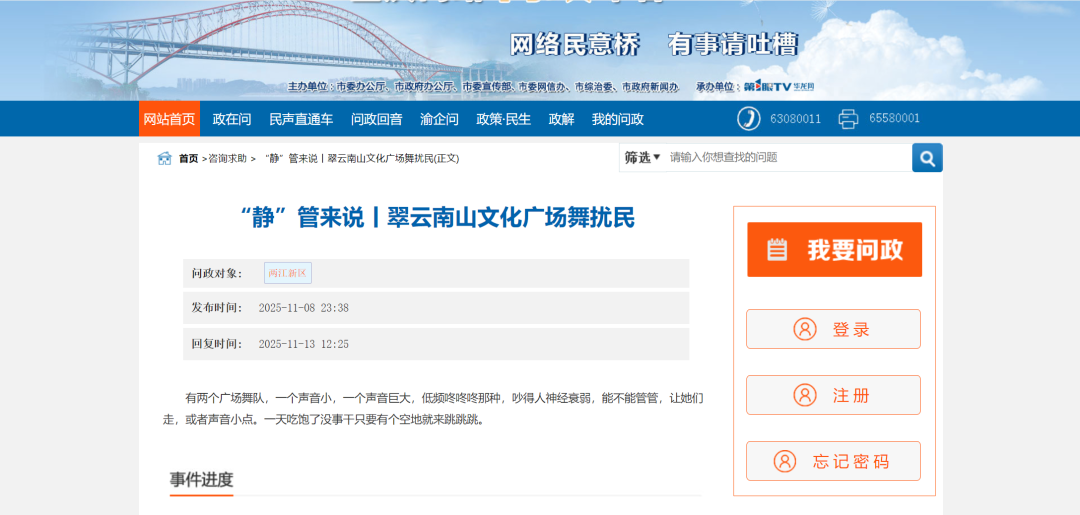Screen dimensions: 1080x515
Task: Click the user icon on 登录 button
Action: (x=804, y=329)
